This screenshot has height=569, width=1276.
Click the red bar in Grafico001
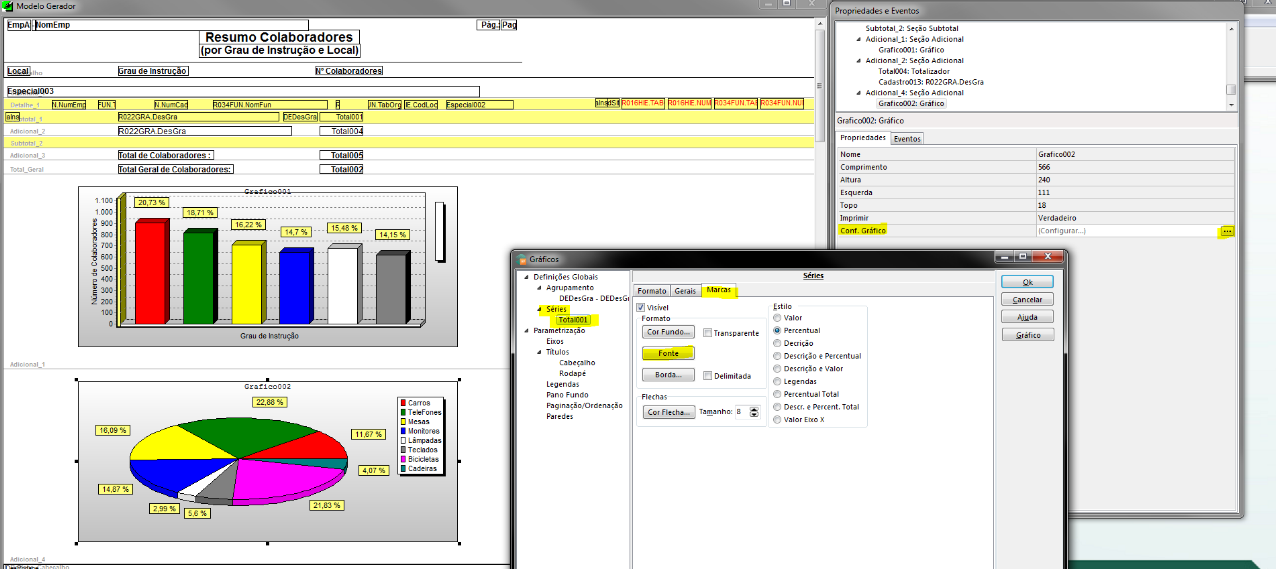[x=151, y=272]
